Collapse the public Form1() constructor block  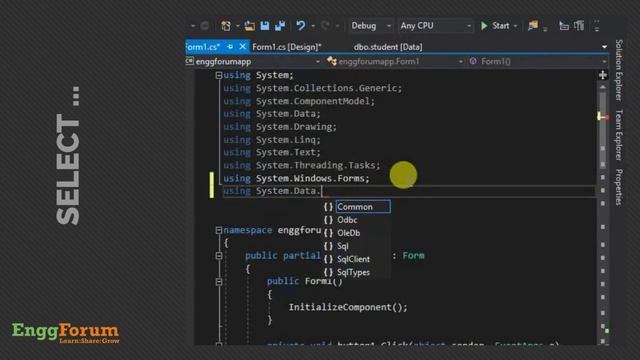click(219, 282)
